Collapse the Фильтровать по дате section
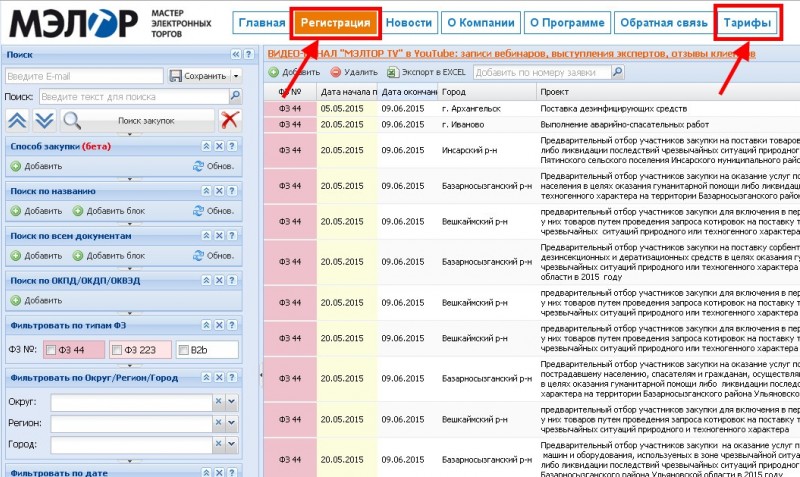Viewport: 800px width, 477px height. 206,472
